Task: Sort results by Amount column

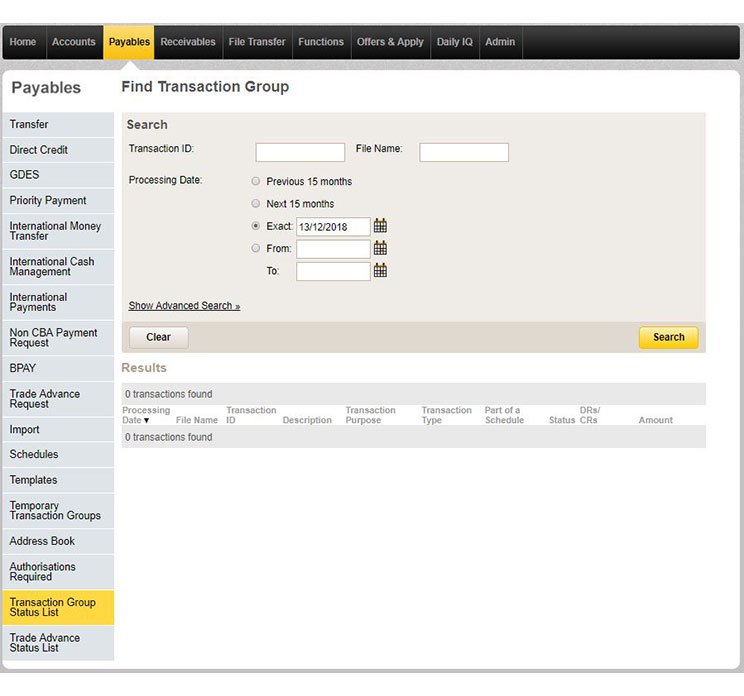Action: [655, 420]
